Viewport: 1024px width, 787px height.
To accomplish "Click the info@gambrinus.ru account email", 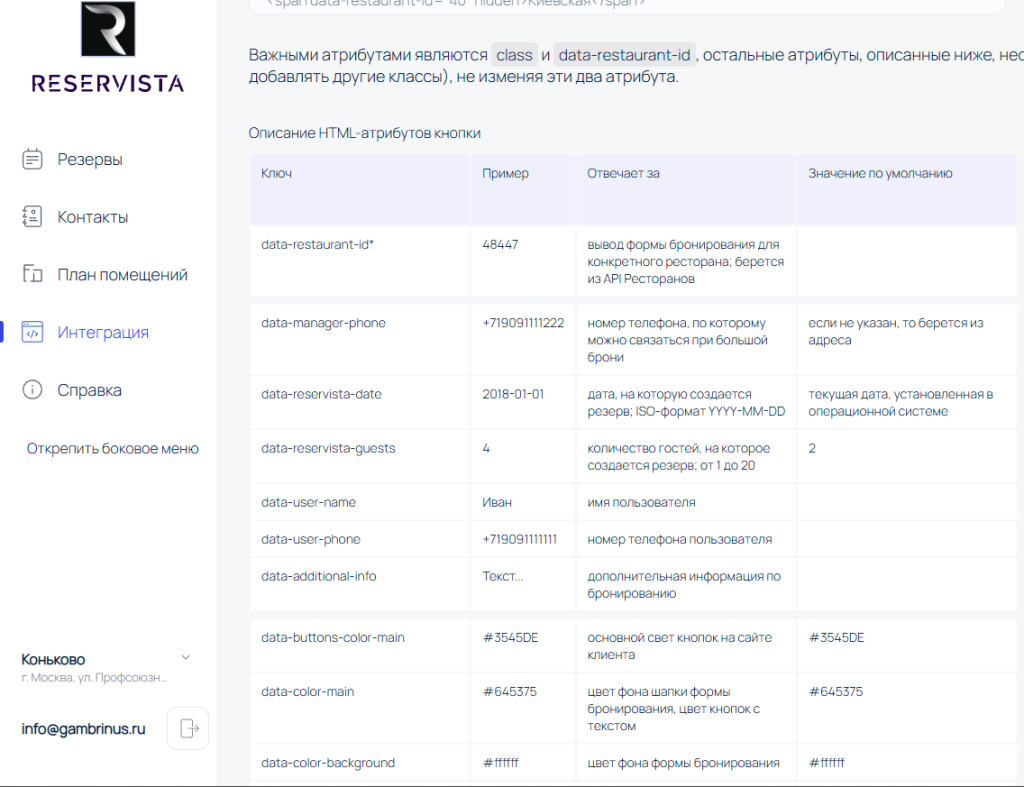I will tap(83, 729).
